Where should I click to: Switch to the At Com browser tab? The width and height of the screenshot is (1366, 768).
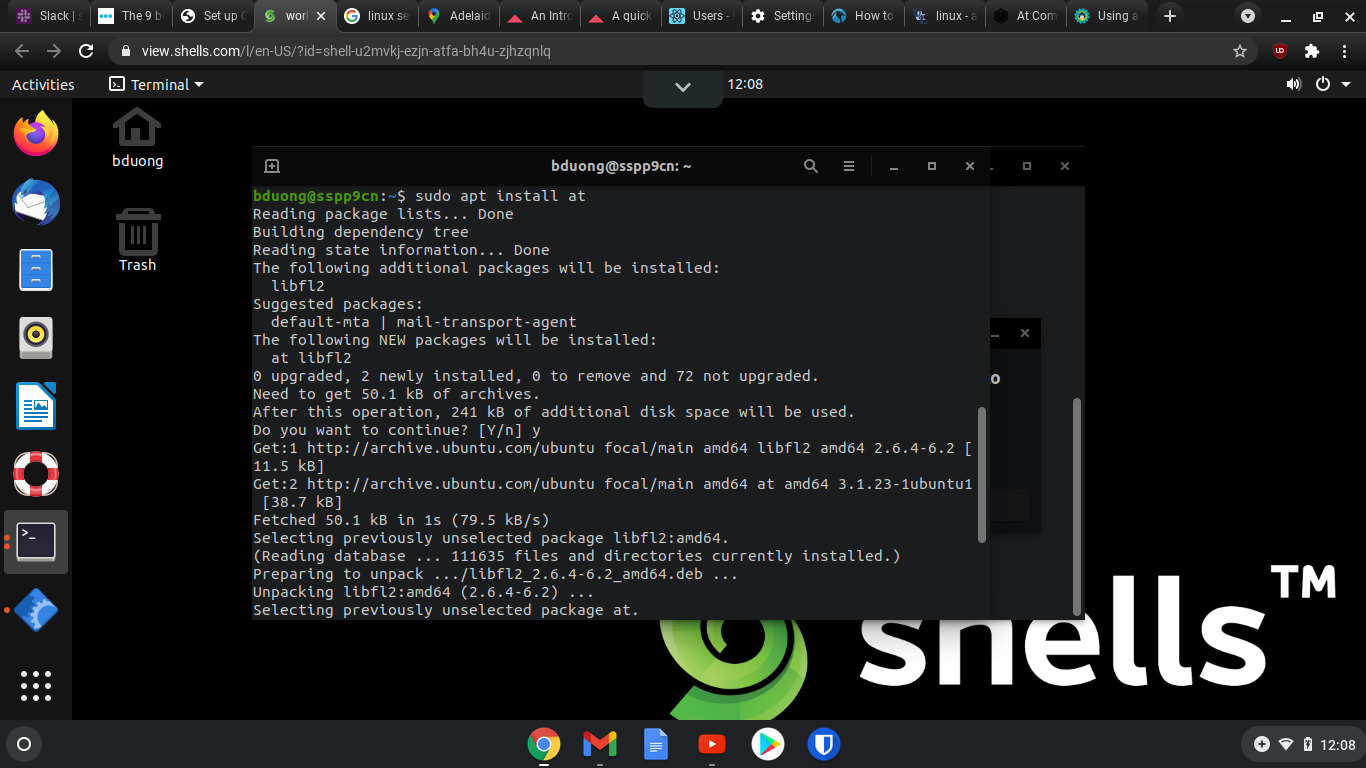point(1027,16)
